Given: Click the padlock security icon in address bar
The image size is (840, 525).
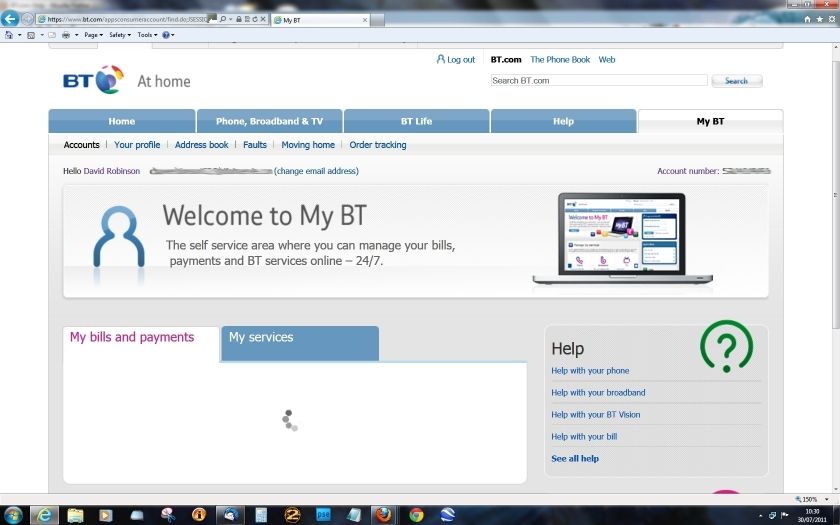Looking at the screenshot, I should click(x=239, y=19).
